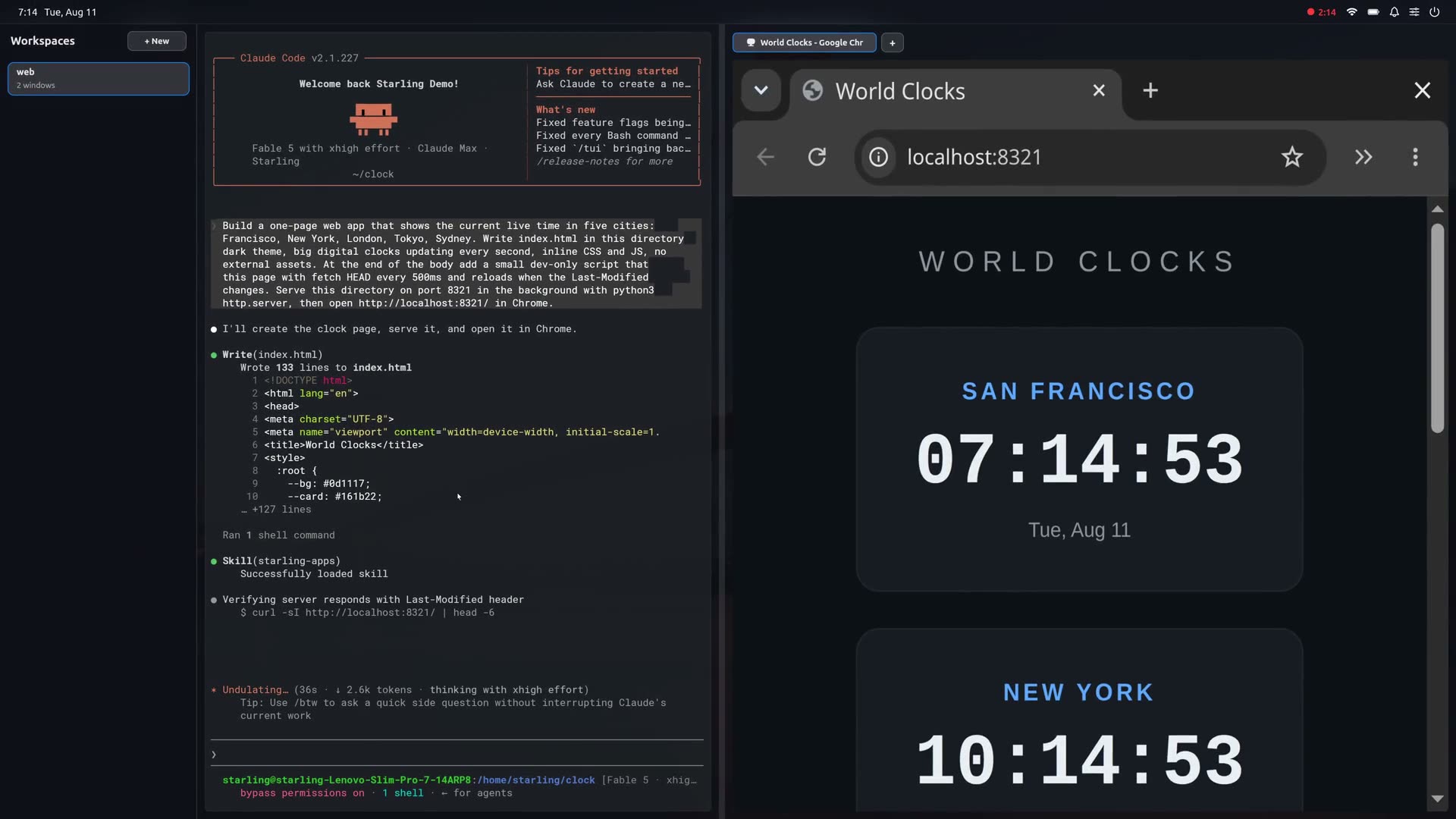
Task: Click the /home/starling/clock path
Action: point(535,780)
